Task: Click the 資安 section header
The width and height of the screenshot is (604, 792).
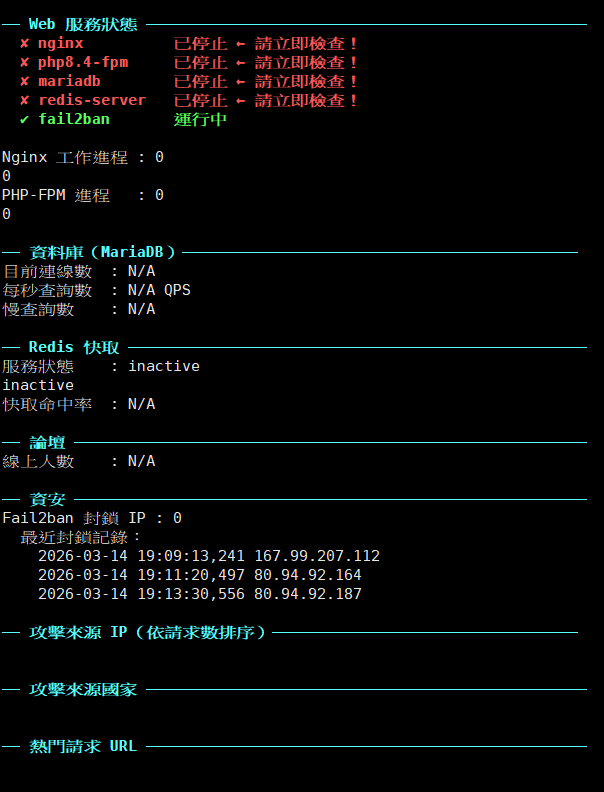Action: (x=47, y=499)
